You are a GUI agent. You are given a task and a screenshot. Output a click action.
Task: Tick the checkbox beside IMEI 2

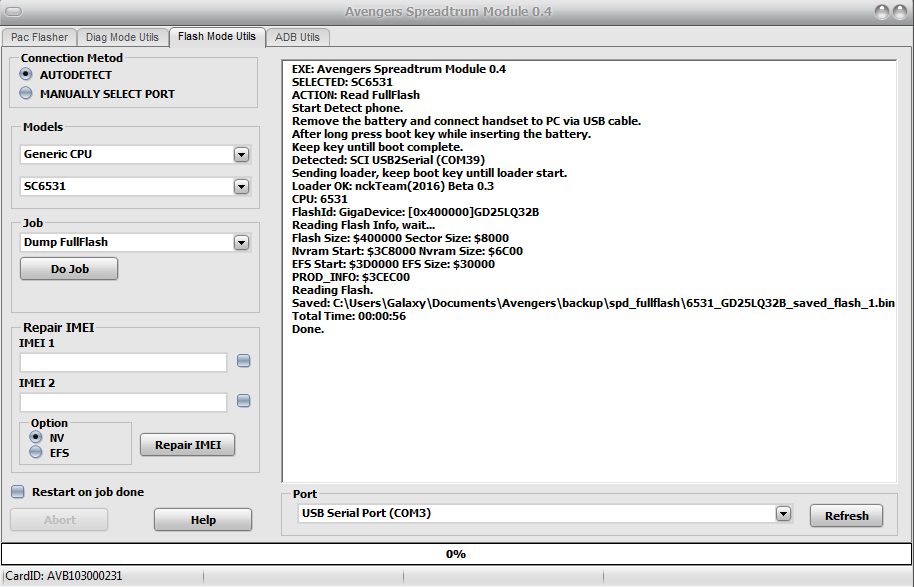point(244,400)
